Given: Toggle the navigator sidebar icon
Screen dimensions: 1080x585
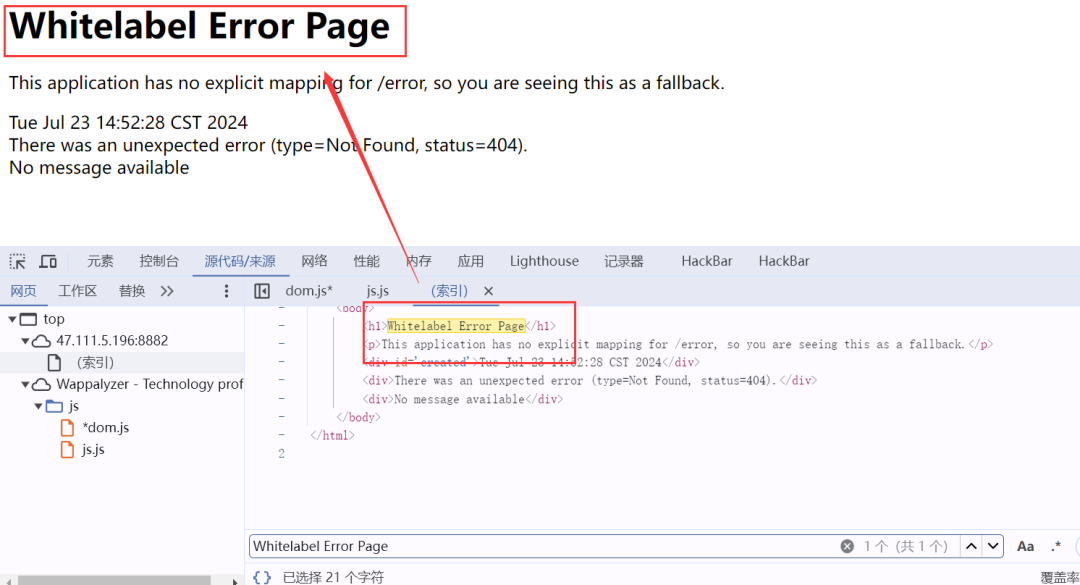Looking at the screenshot, I should click(x=262, y=291).
